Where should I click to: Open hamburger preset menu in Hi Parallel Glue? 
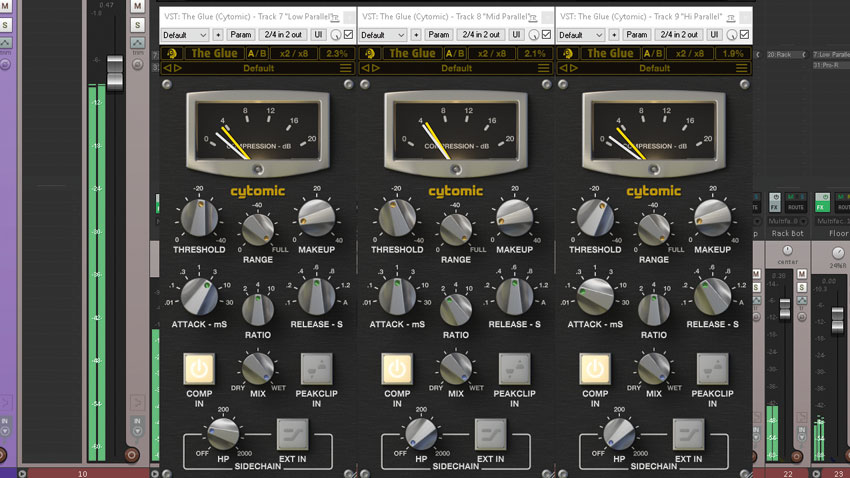pyautogui.click(x=741, y=68)
